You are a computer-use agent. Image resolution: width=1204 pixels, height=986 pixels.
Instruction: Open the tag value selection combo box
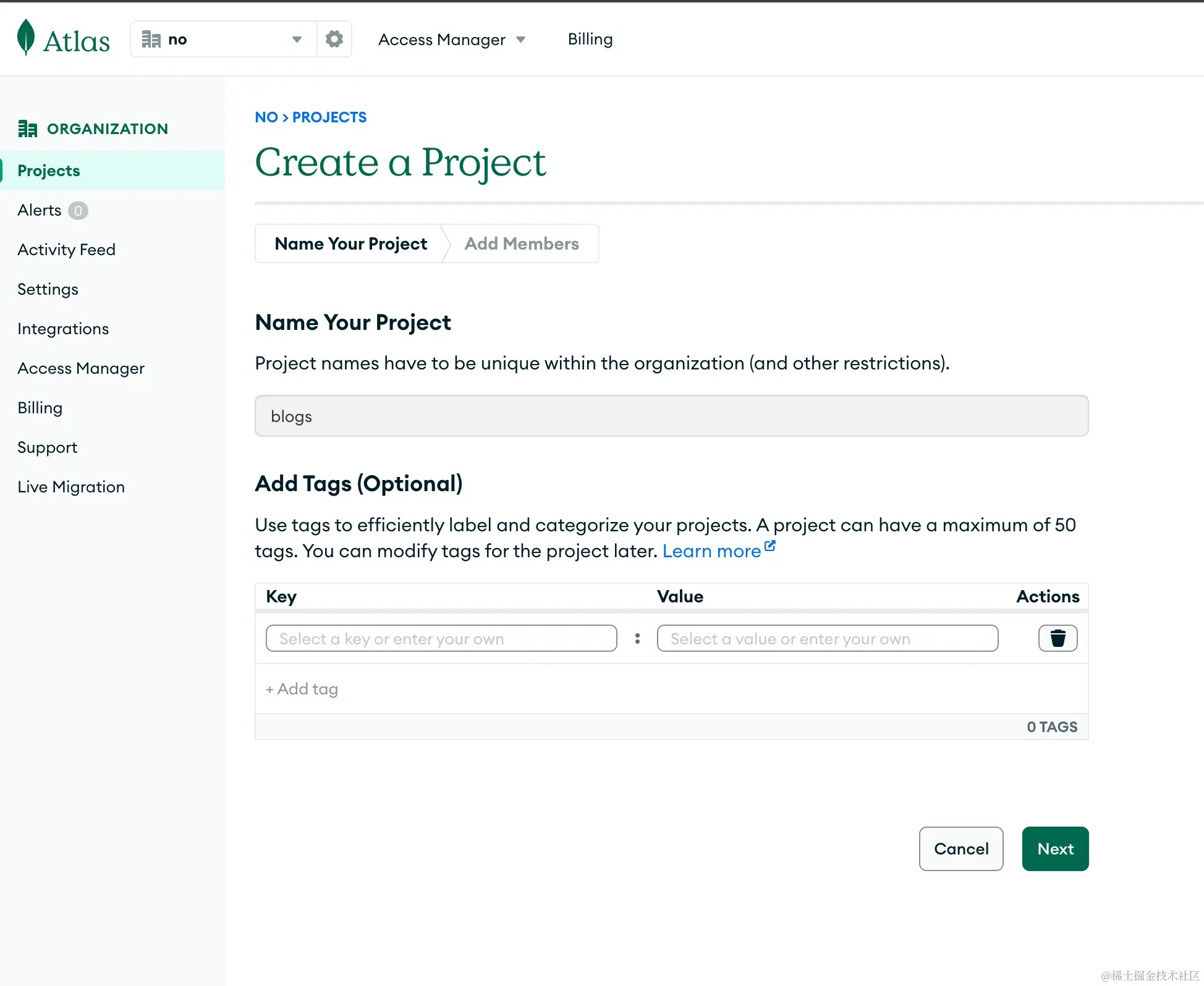pyautogui.click(x=827, y=638)
